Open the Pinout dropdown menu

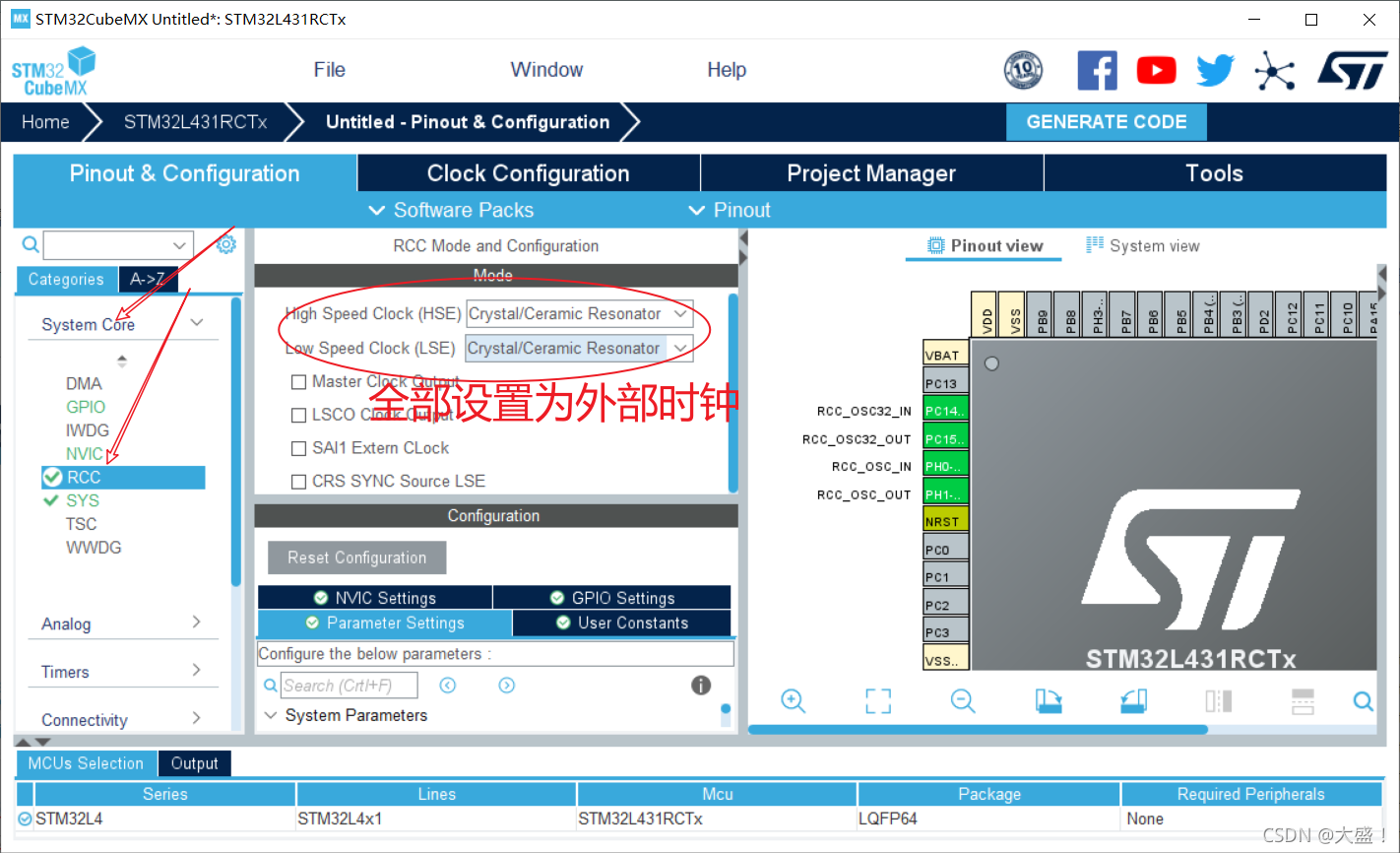(730, 210)
